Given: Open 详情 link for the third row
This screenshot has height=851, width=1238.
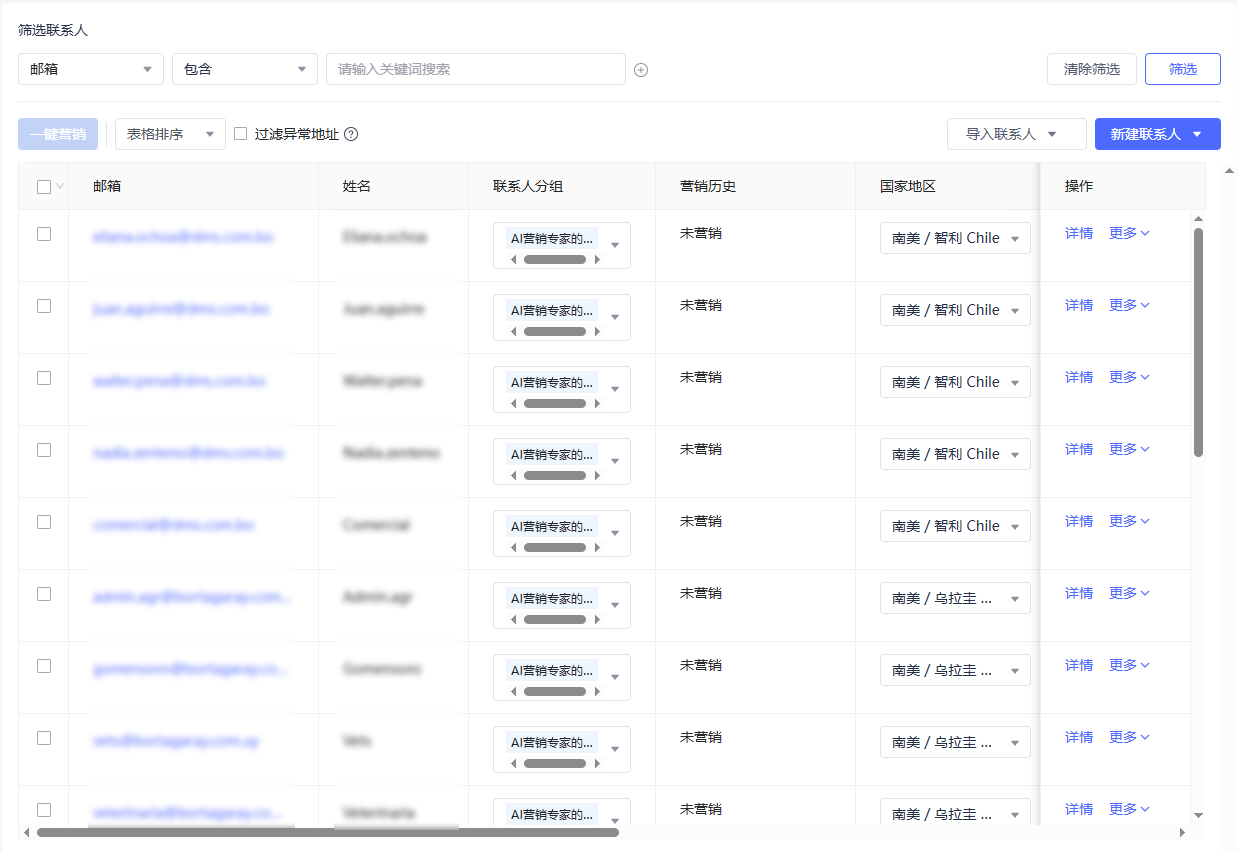Looking at the screenshot, I should [1078, 377].
